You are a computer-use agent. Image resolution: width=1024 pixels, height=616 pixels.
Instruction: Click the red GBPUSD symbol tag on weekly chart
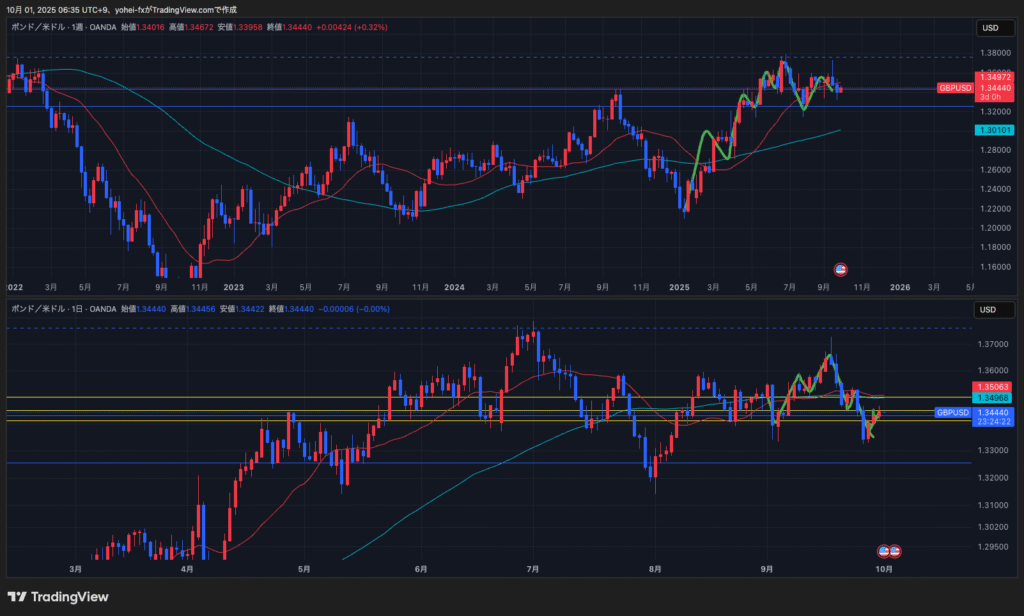click(x=954, y=88)
